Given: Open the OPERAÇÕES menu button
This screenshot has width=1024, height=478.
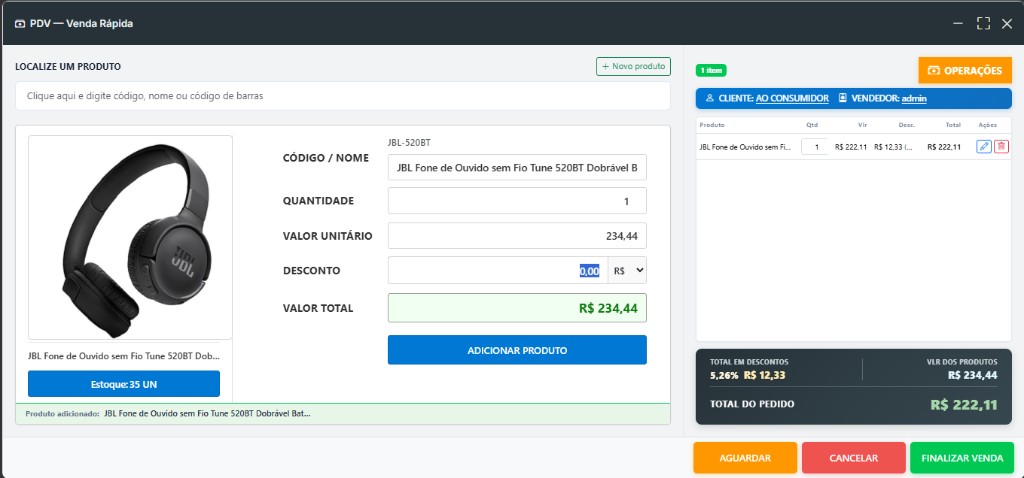Looking at the screenshot, I should coord(965,71).
